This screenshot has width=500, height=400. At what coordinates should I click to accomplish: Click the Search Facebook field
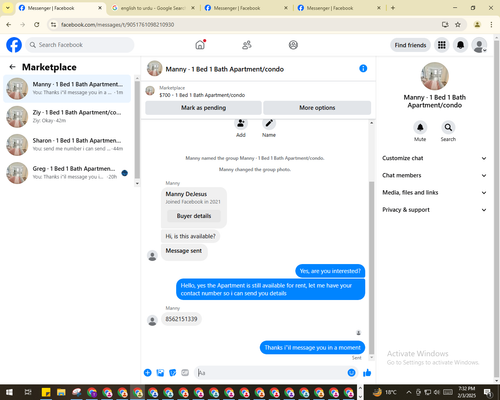click(x=80, y=45)
